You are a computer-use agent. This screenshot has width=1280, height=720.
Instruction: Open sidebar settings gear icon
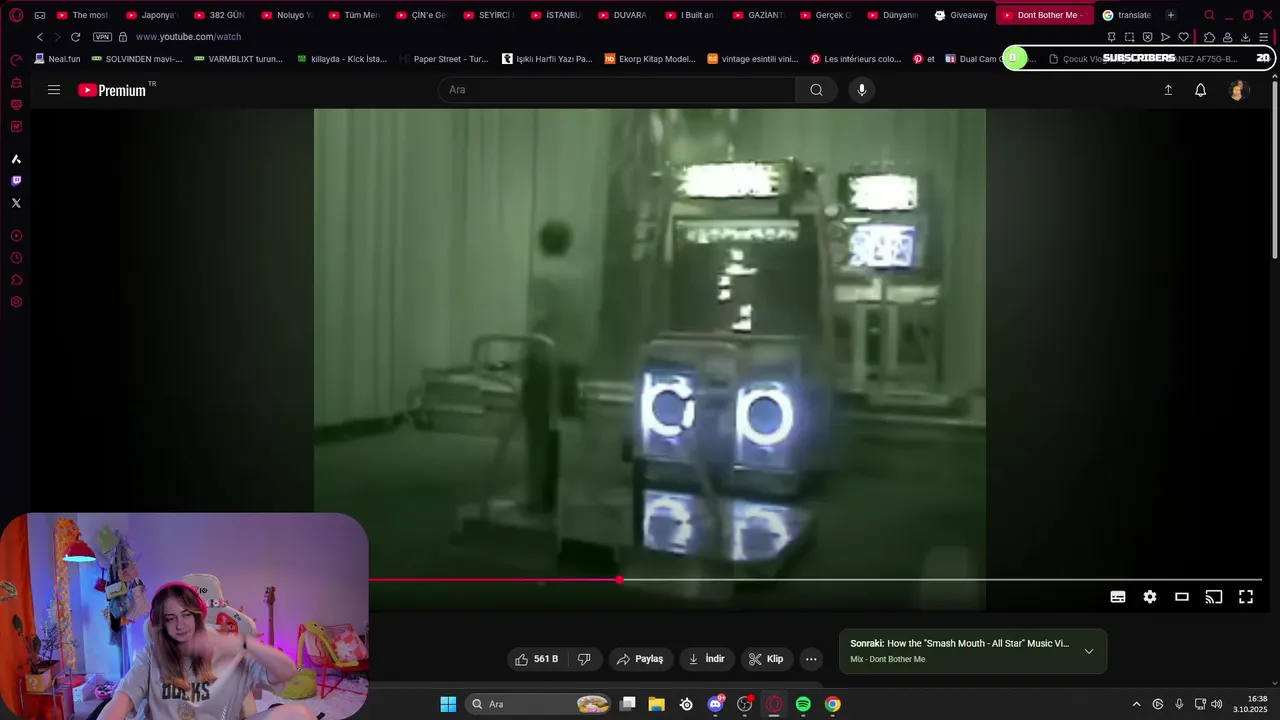(x=16, y=302)
